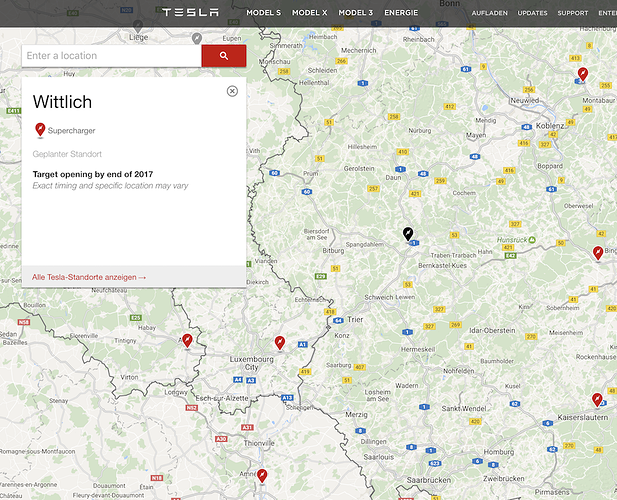
Task: Click the Bitburg town label
Action: (x=333, y=251)
